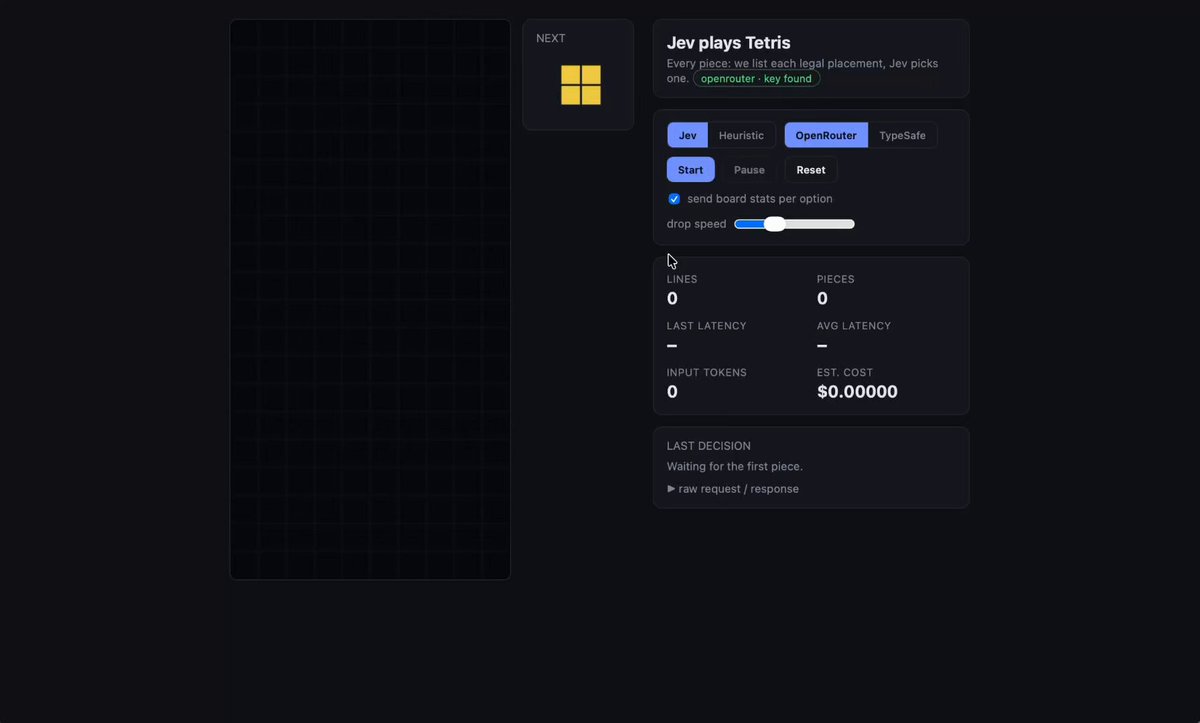Click the 'drop speed' label
This screenshot has height=723, width=1200.
click(x=697, y=224)
